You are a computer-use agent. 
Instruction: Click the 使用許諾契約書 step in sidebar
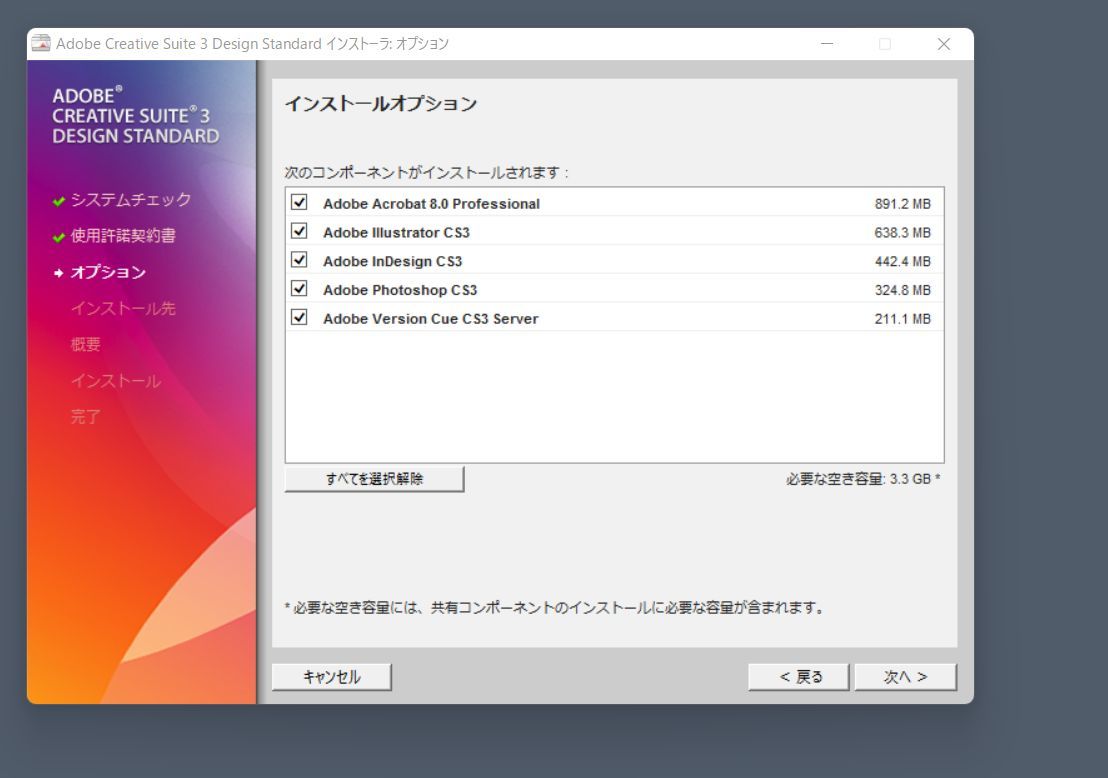(x=123, y=236)
